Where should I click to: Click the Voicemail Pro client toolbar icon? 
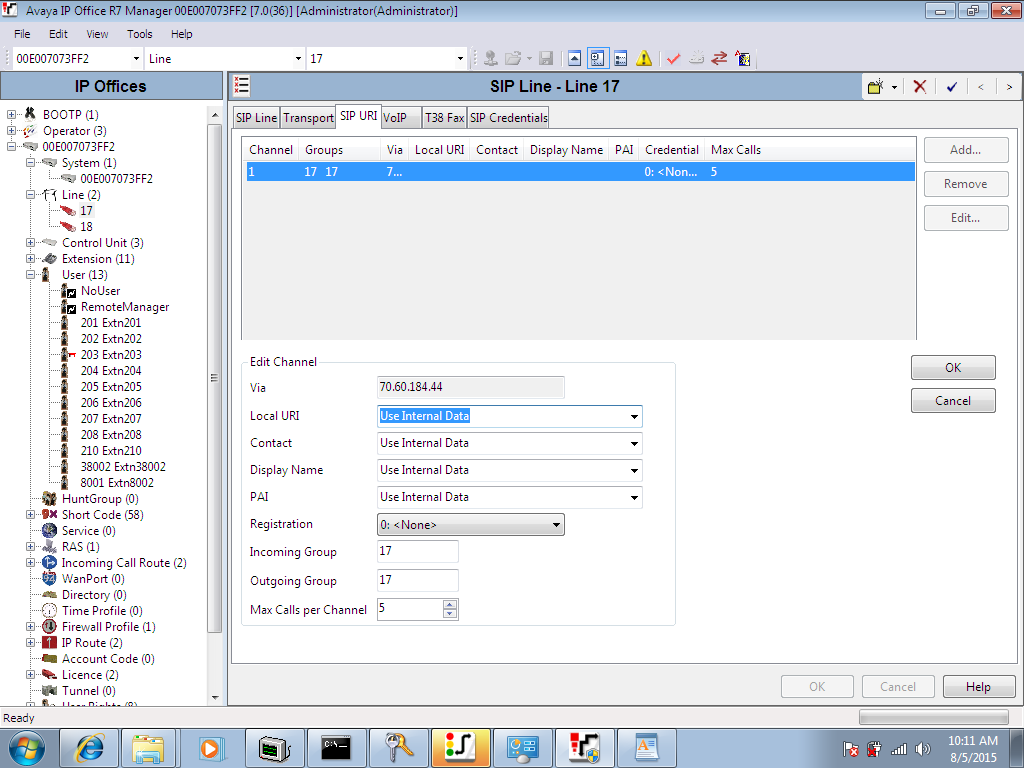743,59
